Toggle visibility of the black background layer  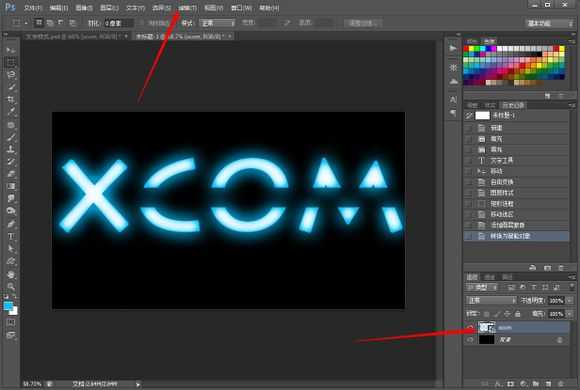pyautogui.click(x=470, y=339)
